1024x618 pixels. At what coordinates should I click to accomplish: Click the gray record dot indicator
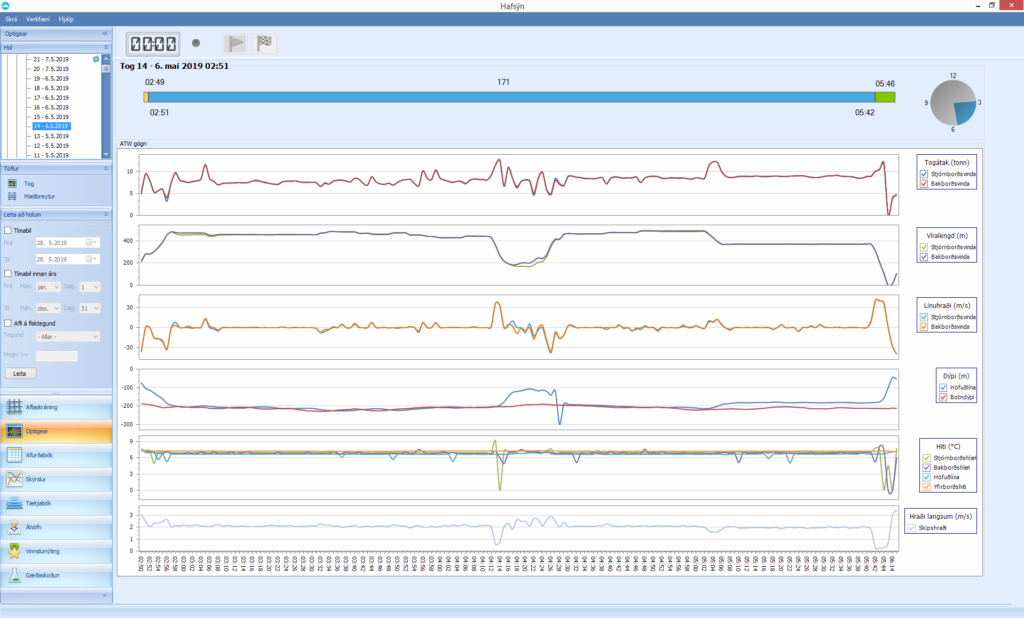196,43
